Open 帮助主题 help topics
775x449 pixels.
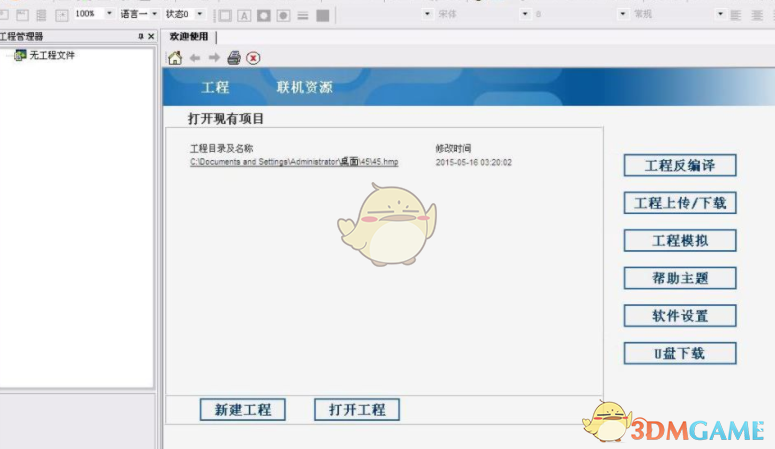pos(680,278)
